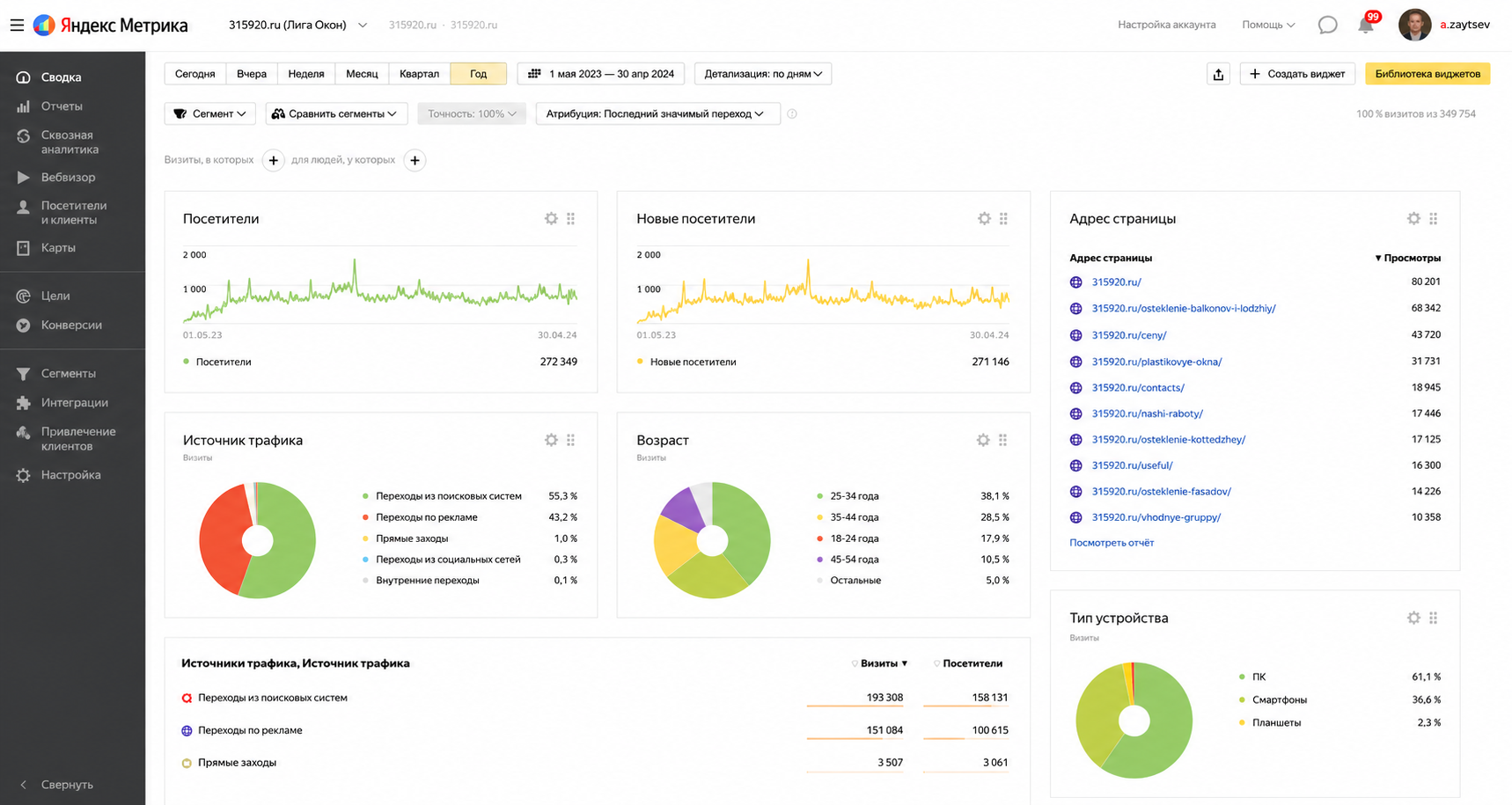Open the Помощь dropdown menu
Viewport: 1512px width, 805px height.
click(1268, 25)
